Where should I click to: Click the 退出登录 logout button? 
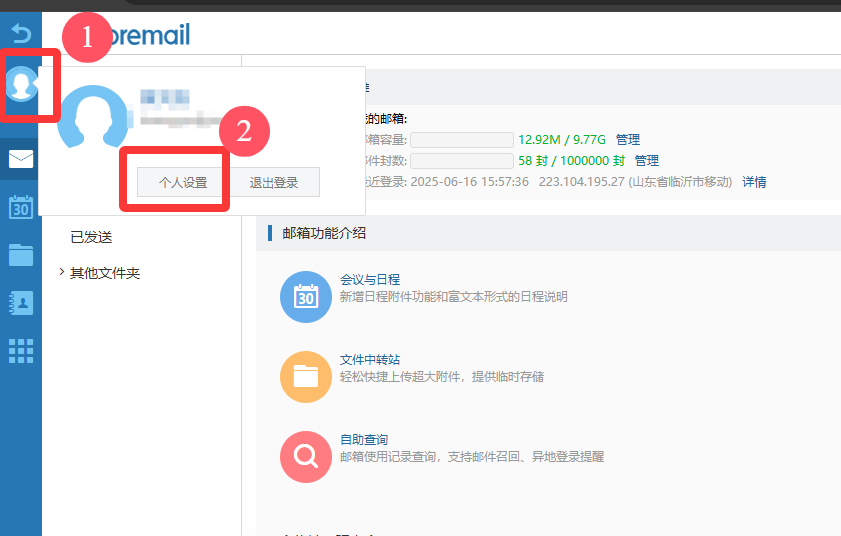[x=274, y=183]
